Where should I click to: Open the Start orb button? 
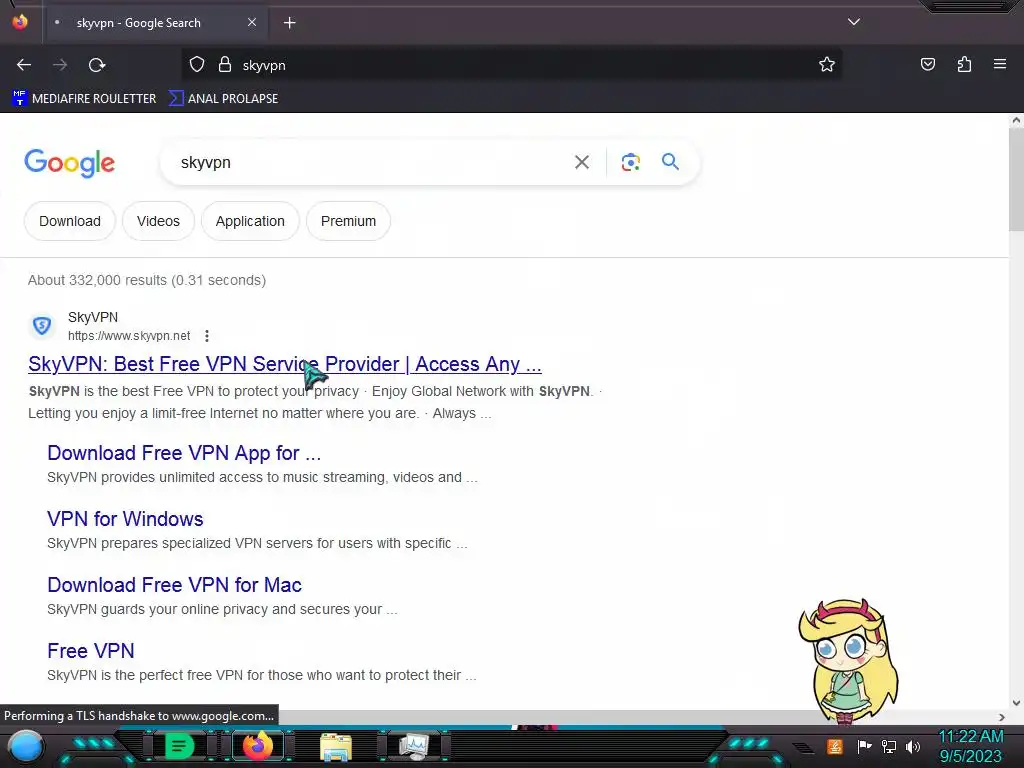pos(26,746)
